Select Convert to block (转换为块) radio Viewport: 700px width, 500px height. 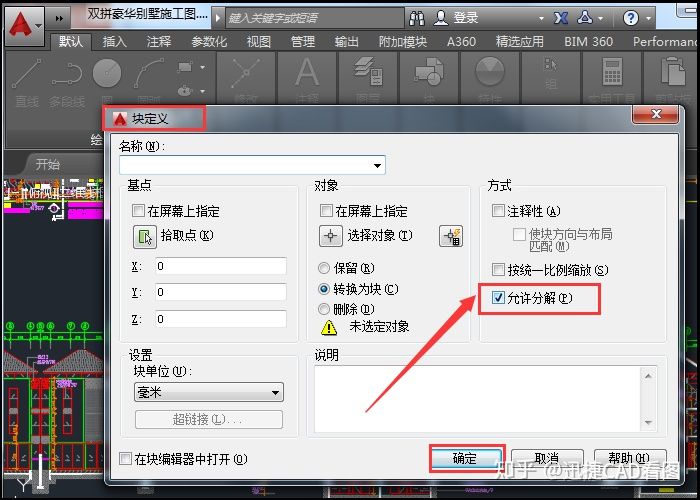tap(324, 289)
